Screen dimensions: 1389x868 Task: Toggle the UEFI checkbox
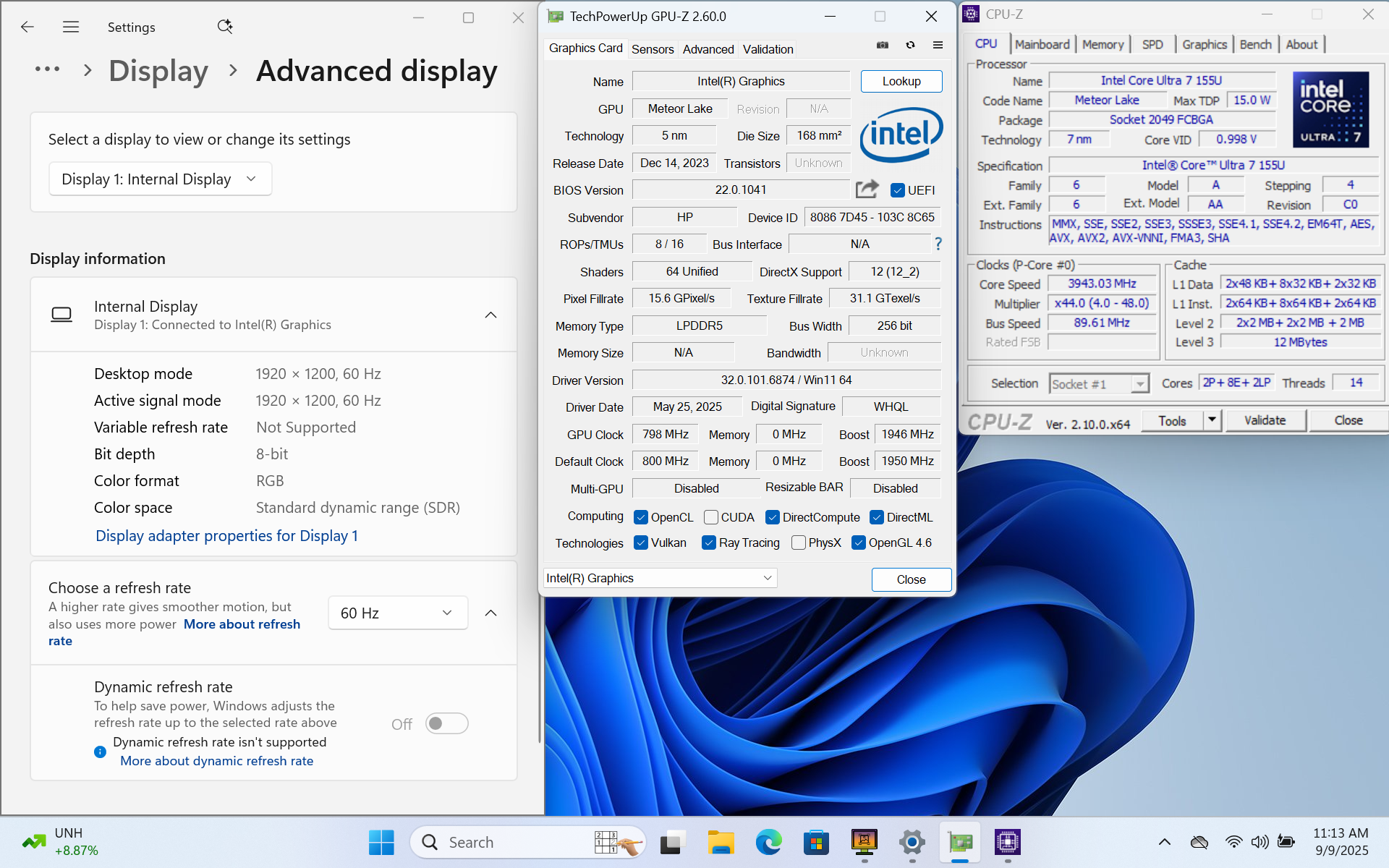pos(898,190)
